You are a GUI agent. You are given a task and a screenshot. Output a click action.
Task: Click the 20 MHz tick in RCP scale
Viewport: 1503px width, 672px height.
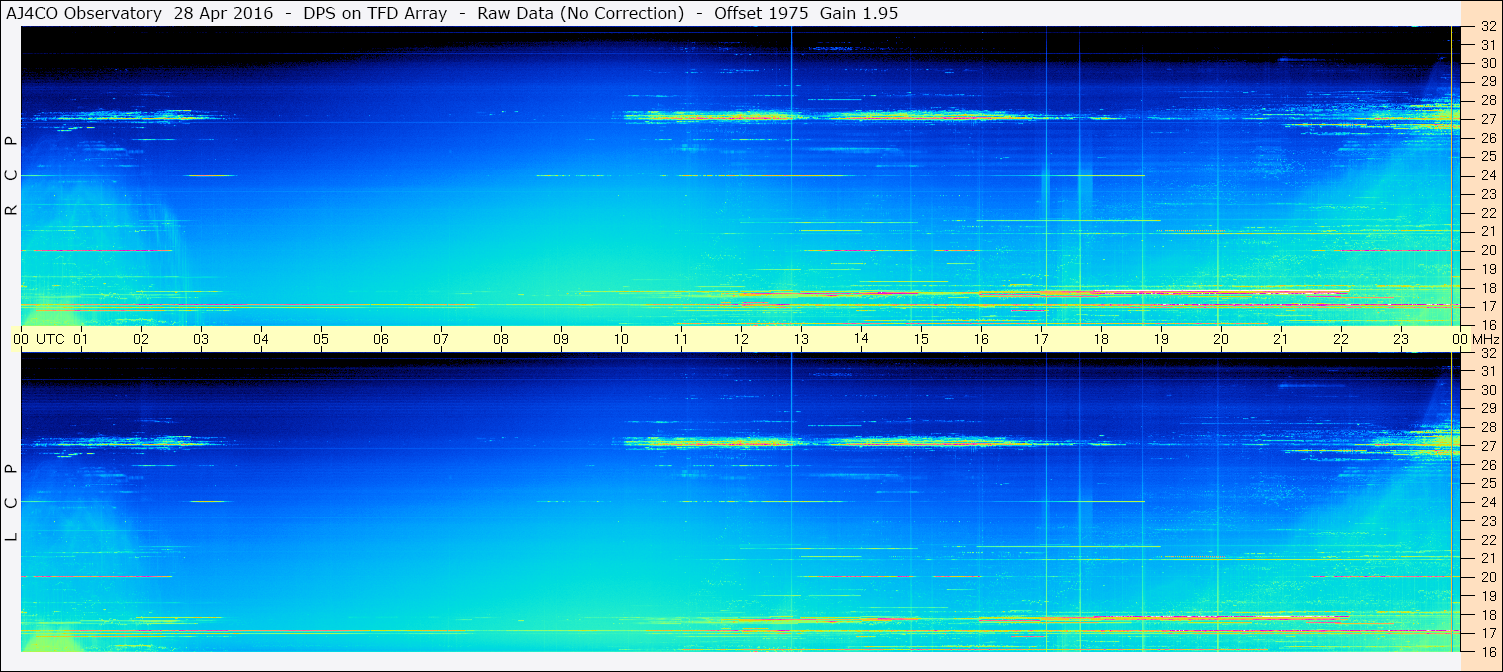[1487, 250]
